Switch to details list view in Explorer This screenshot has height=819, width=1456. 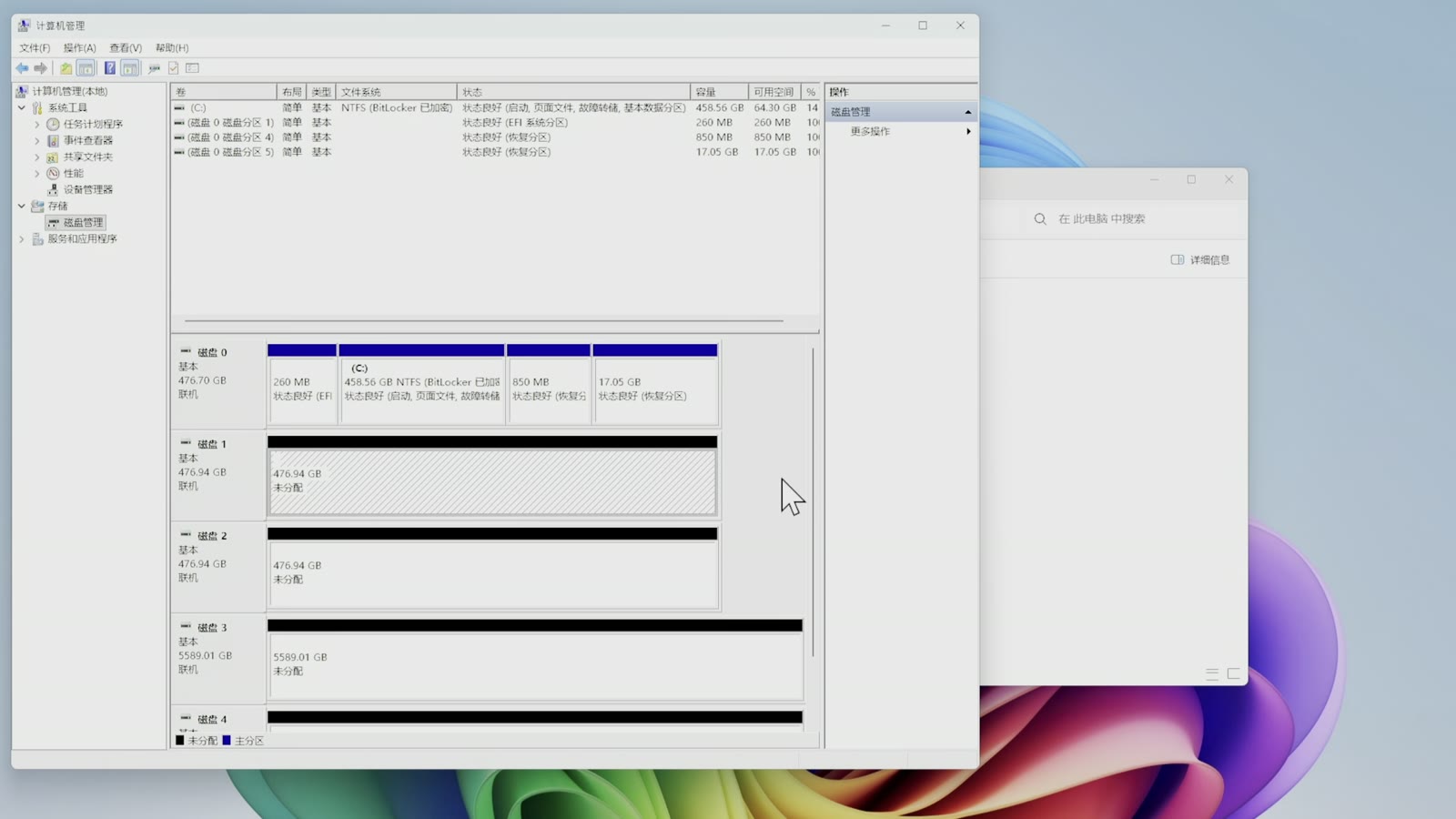[x=1212, y=674]
